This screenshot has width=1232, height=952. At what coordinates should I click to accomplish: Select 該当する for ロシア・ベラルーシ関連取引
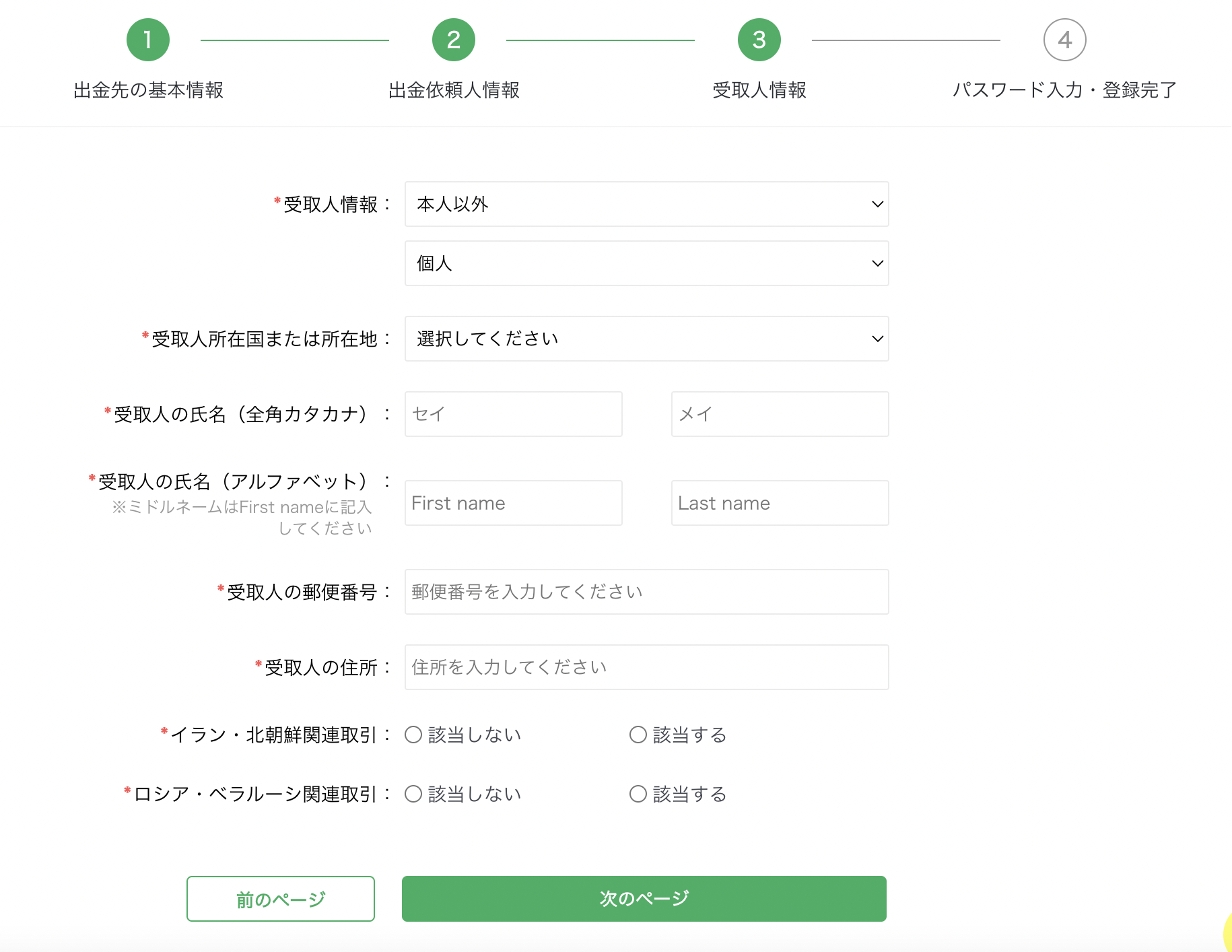(x=638, y=794)
